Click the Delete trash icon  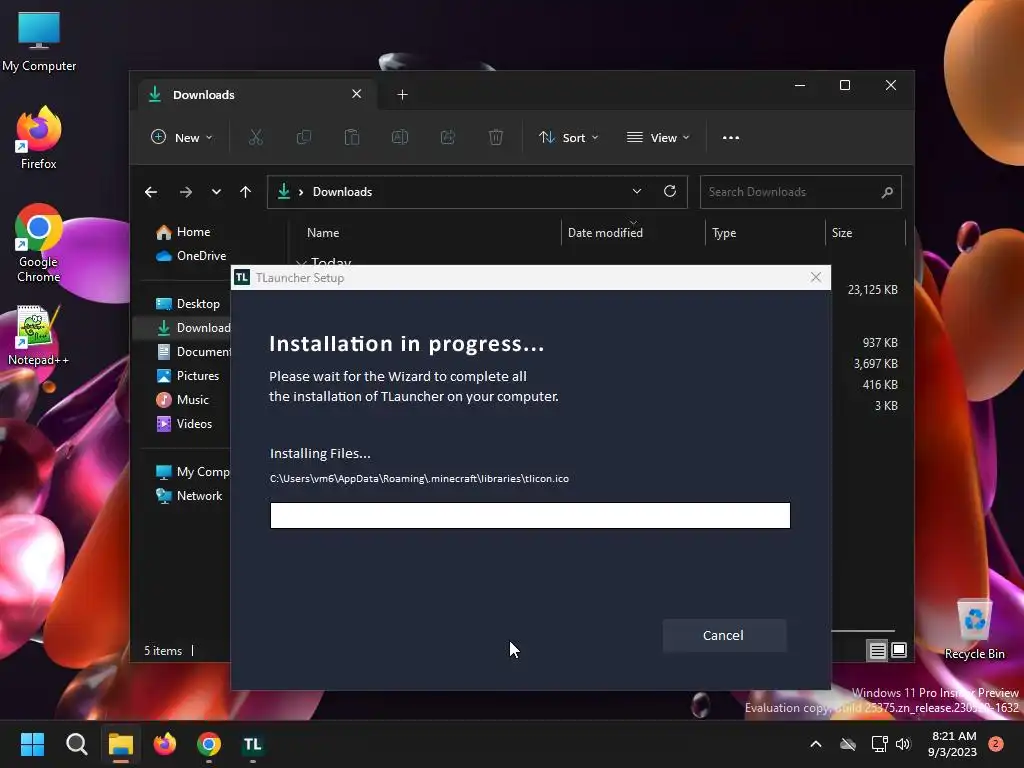pyautogui.click(x=496, y=138)
